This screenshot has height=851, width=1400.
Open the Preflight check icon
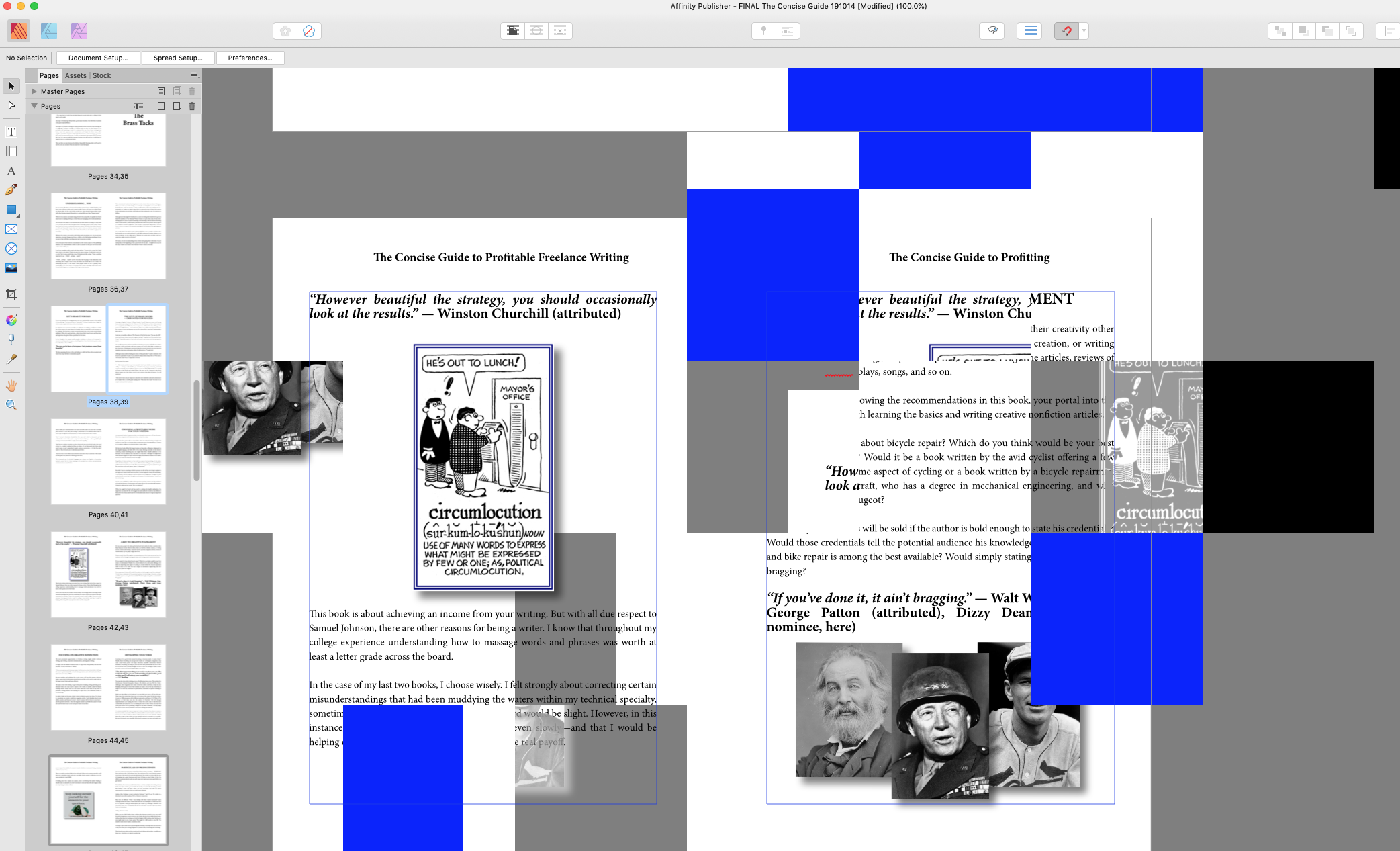pos(992,30)
